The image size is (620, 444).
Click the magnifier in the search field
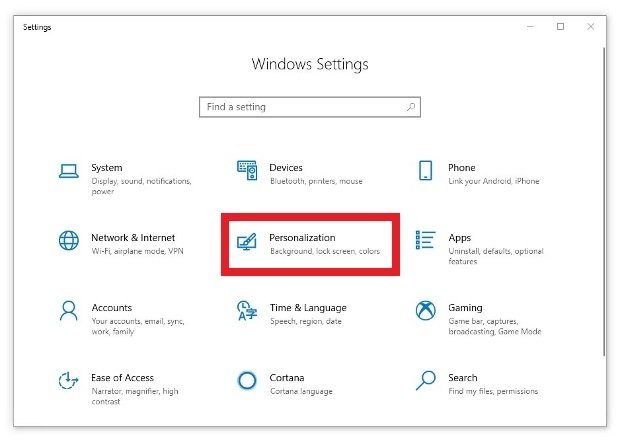tap(411, 107)
